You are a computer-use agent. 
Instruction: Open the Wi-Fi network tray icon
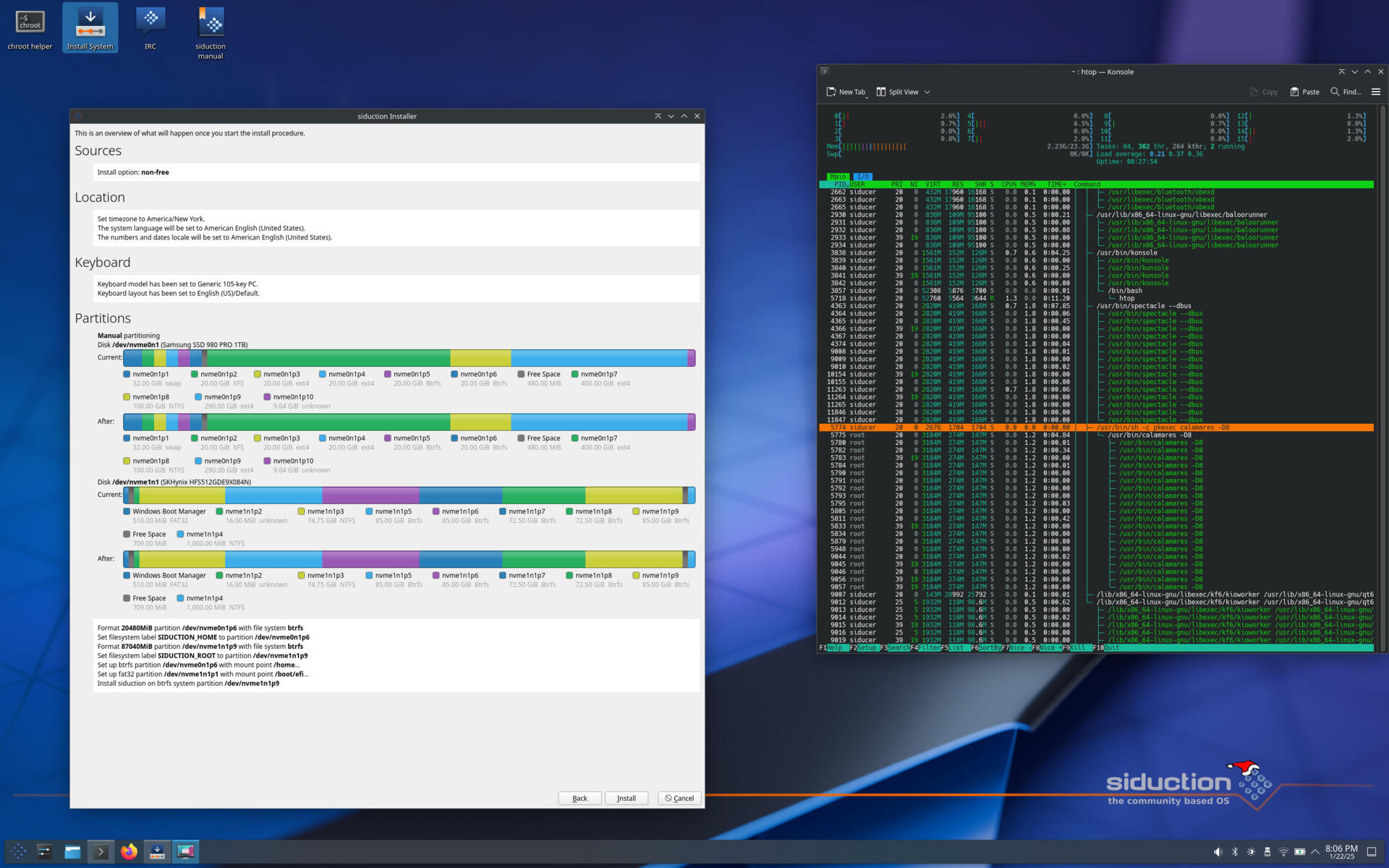pyautogui.click(x=1283, y=852)
